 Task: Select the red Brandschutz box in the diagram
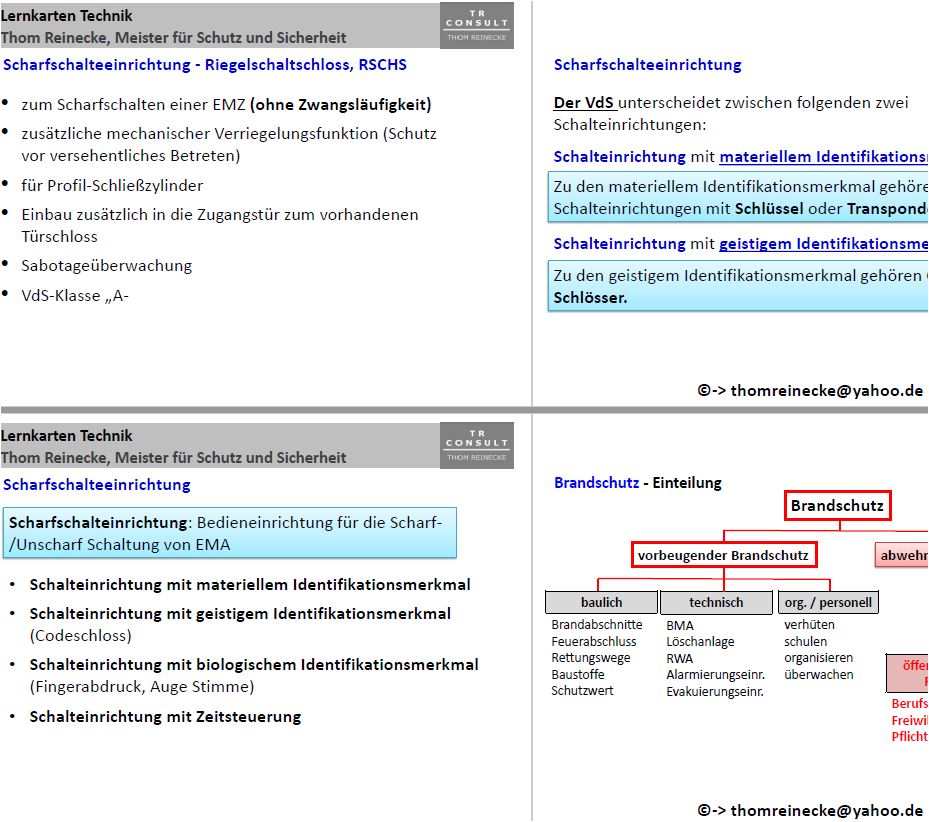point(837,505)
